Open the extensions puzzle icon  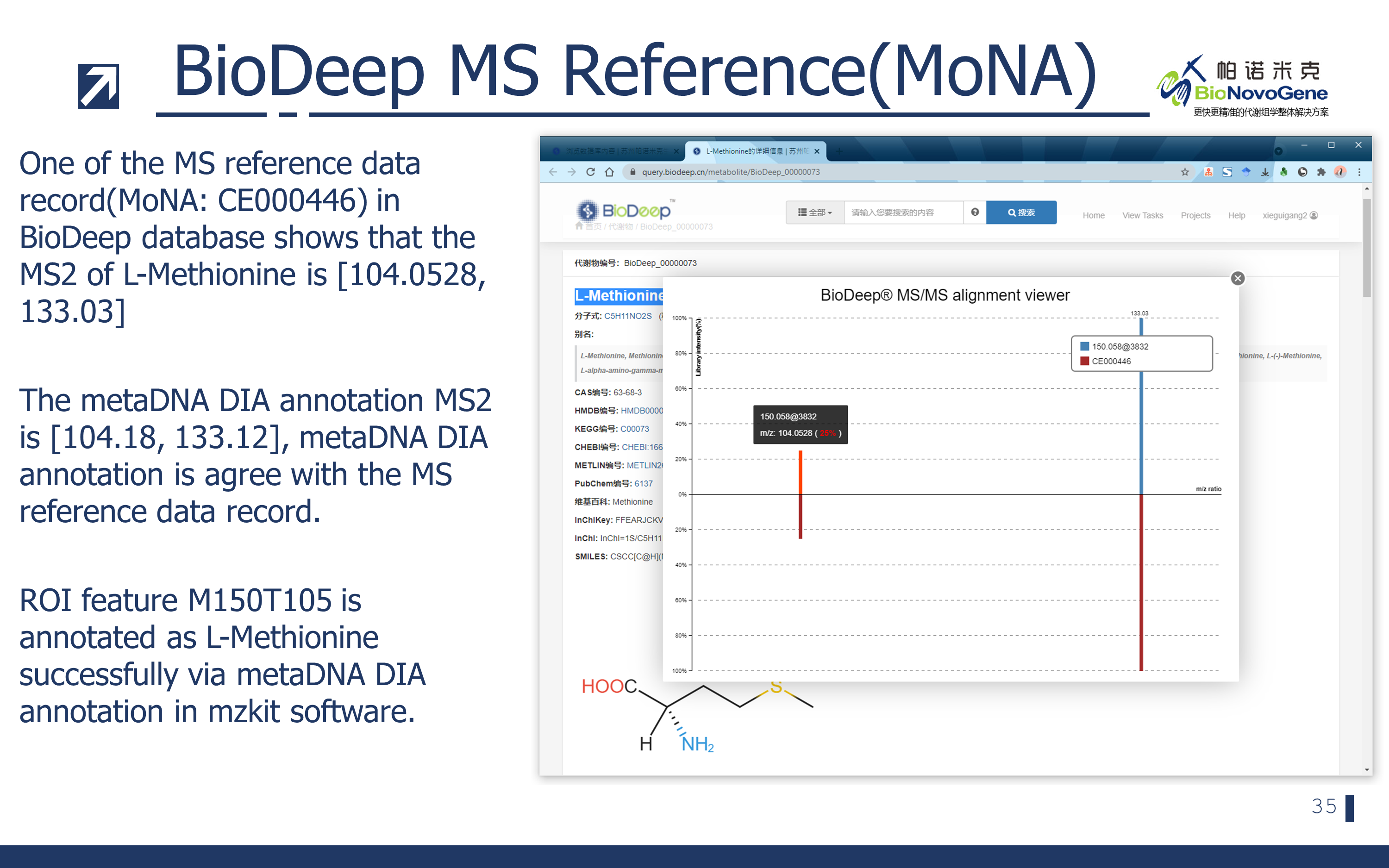click(1320, 172)
